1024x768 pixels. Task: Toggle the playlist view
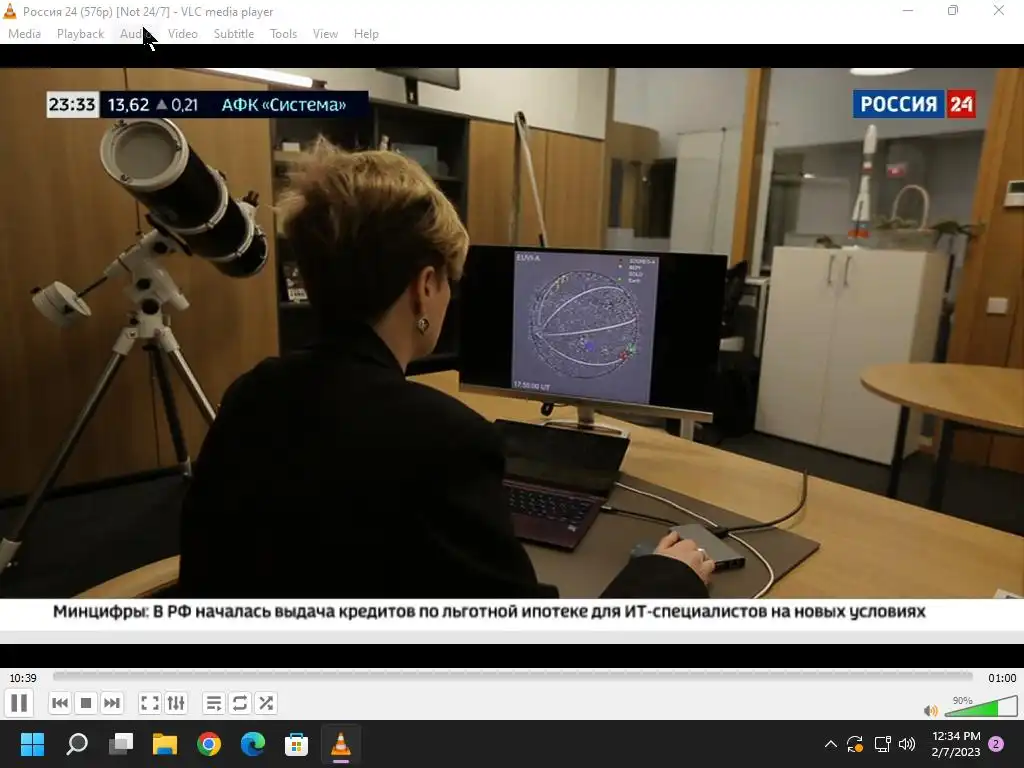[x=214, y=703]
